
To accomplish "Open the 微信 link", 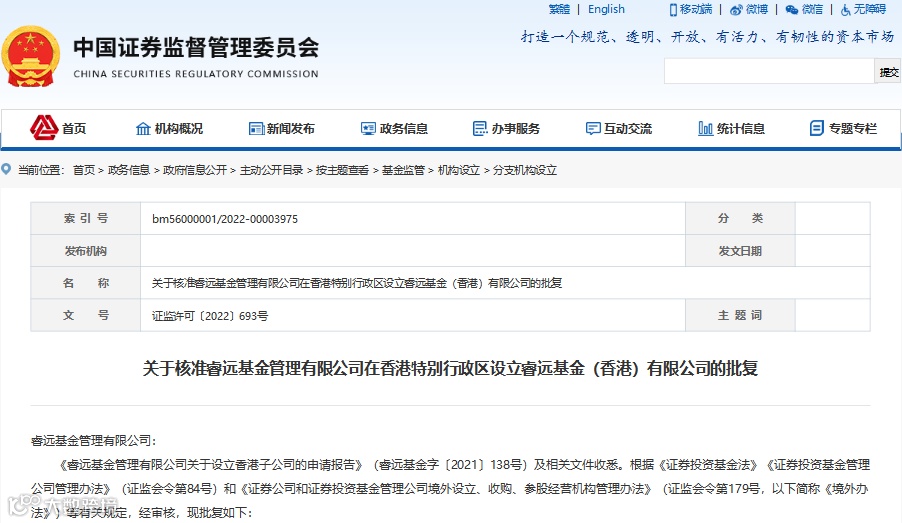I will (x=812, y=9).
